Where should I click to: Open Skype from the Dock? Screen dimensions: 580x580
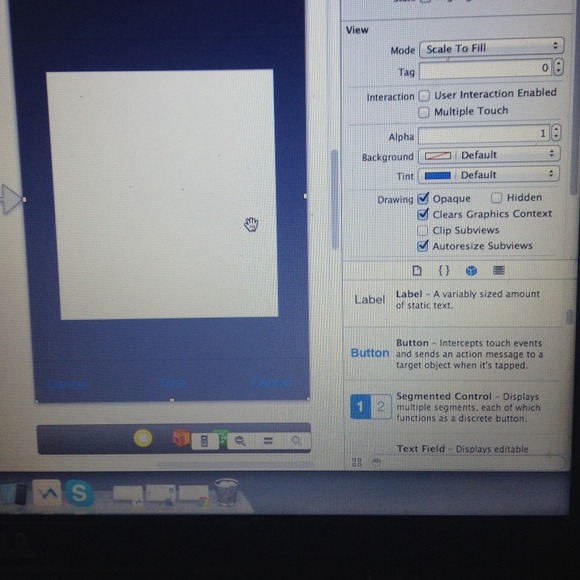click(79, 493)
